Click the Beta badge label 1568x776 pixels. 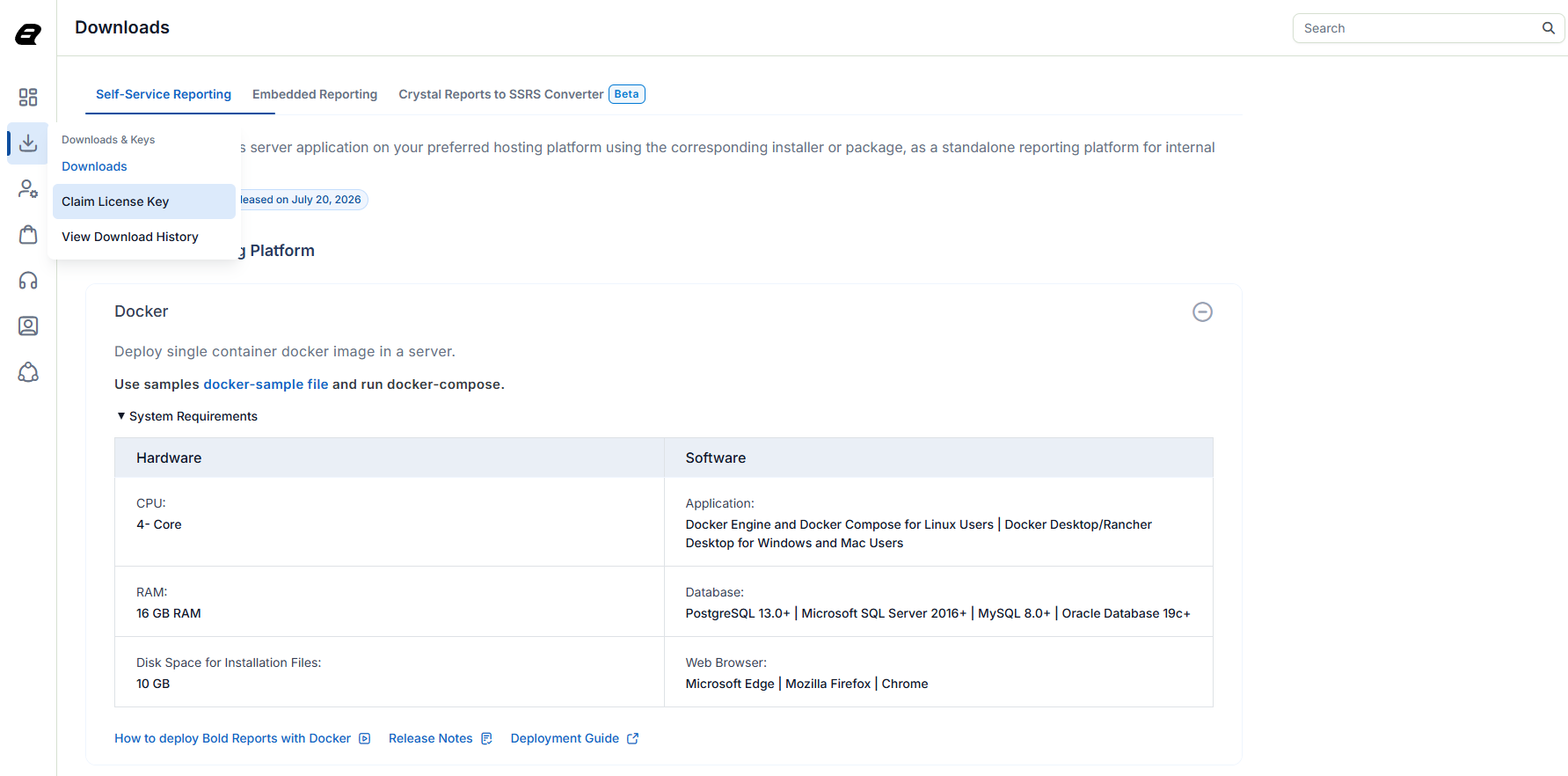[x=627, y=94]
